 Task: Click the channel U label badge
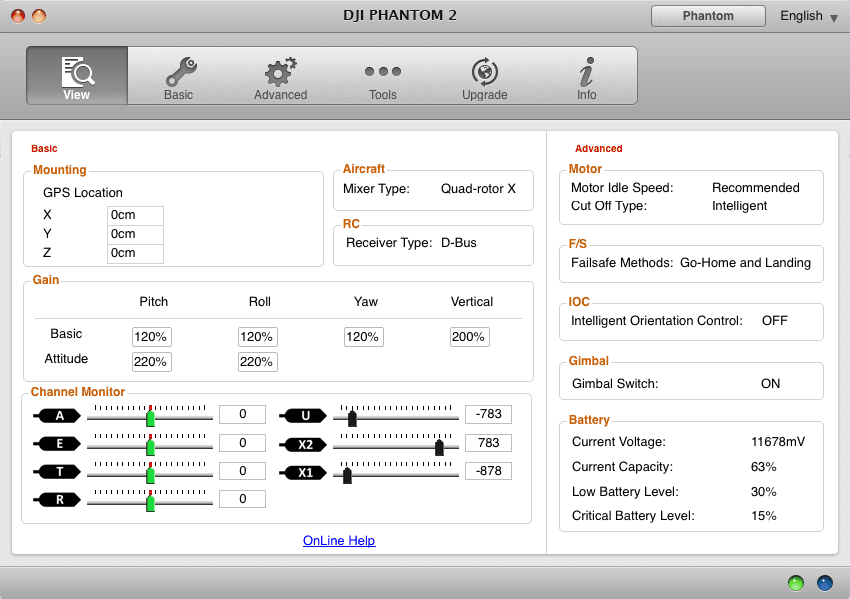(304, 416)
